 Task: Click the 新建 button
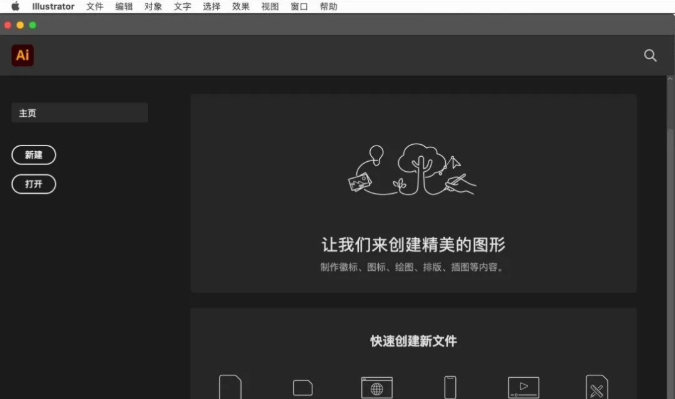click(34, 155)
